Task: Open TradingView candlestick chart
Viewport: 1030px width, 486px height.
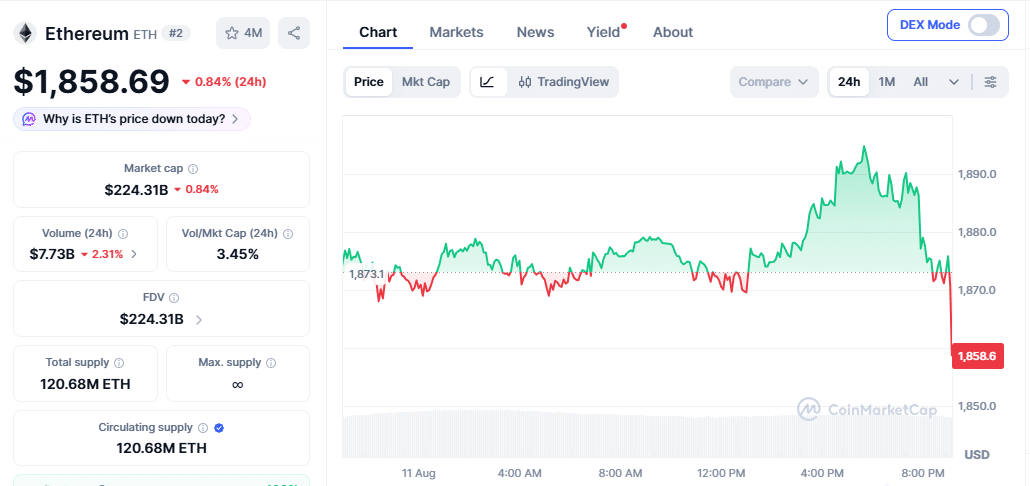Action: pyautogui.click(x=564, y=82)
